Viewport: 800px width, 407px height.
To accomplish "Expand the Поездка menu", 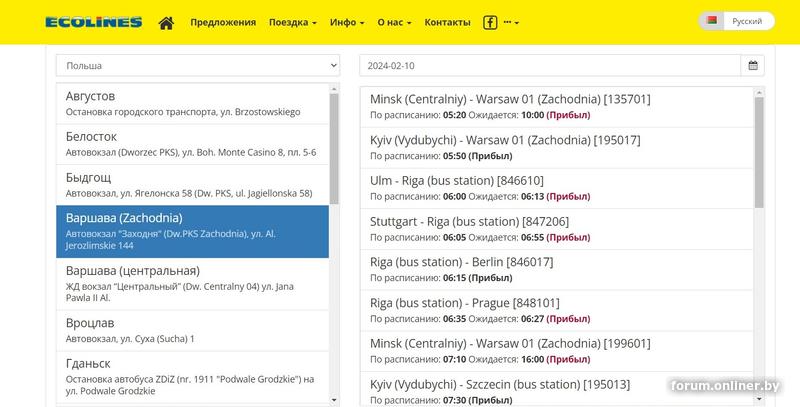I will (x=292, y=22).
